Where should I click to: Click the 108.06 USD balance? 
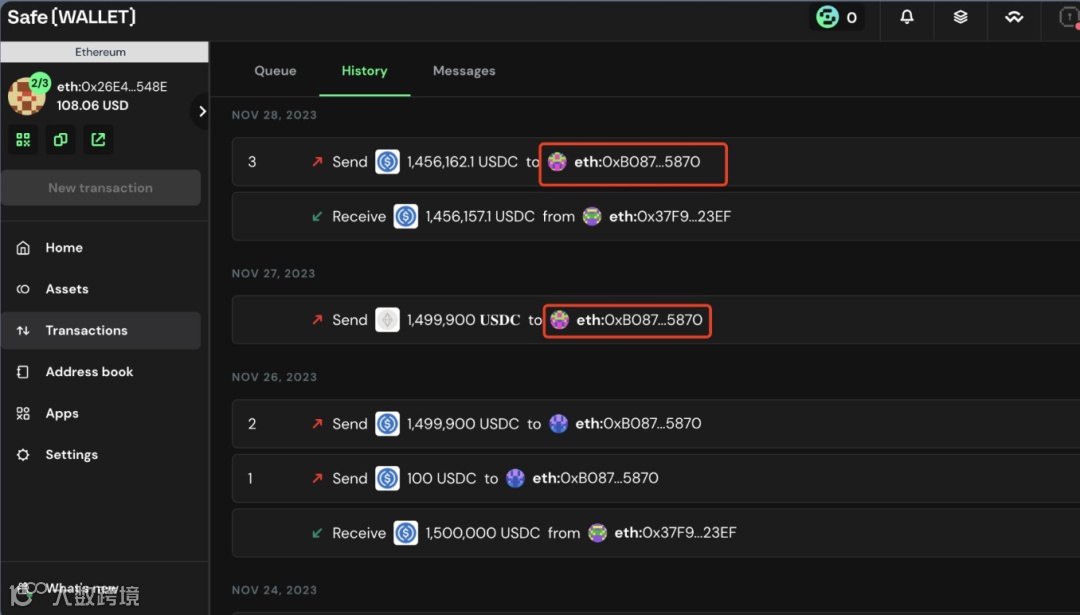coord(92,105)
